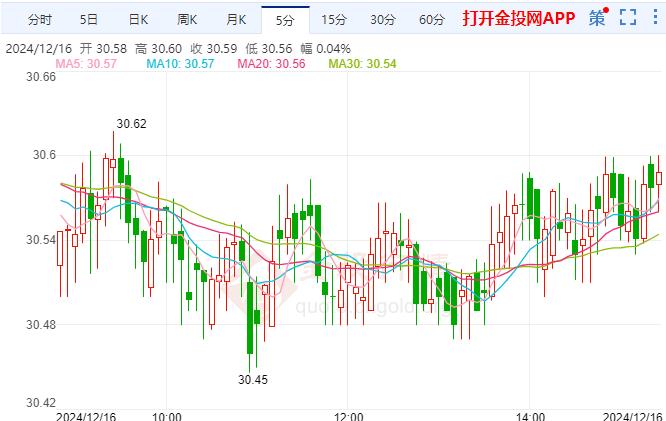The width and height of the screenshot is (666, 421).
Task: Click the 幅 0.04% change value
Action: tap(326, 49)
